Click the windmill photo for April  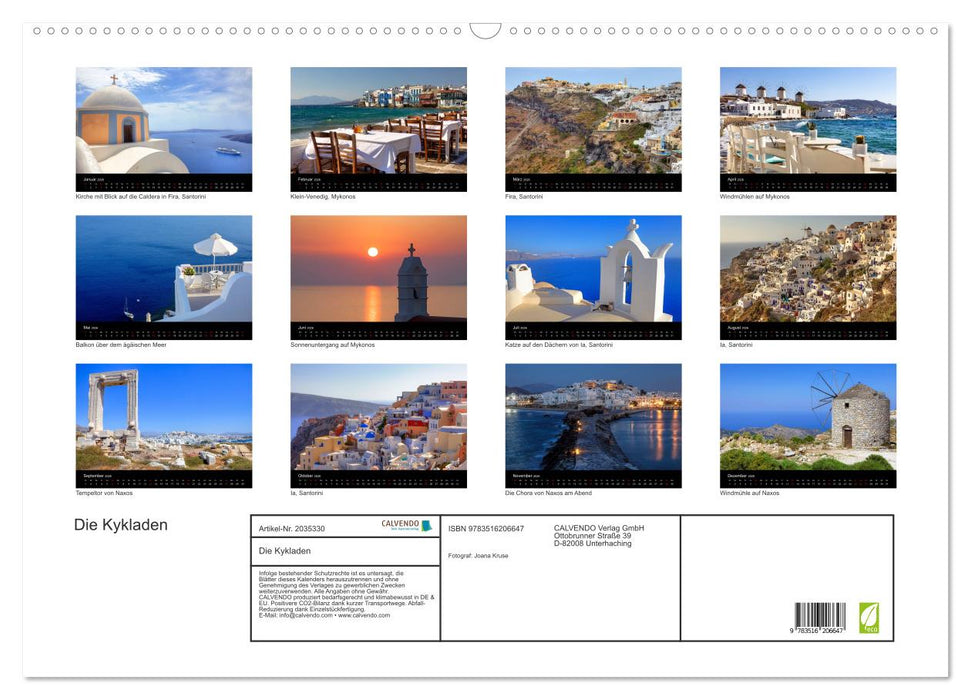808,122
